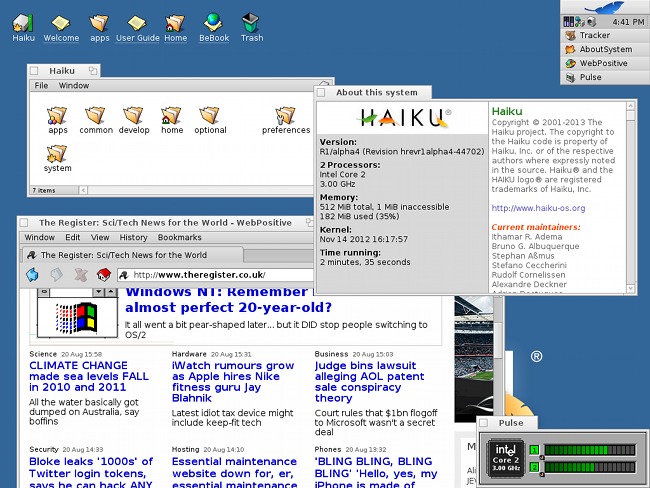Screen dimensions: 650x488
Task: Click About window scrollbar down arrow
Action: pos(631,288)
